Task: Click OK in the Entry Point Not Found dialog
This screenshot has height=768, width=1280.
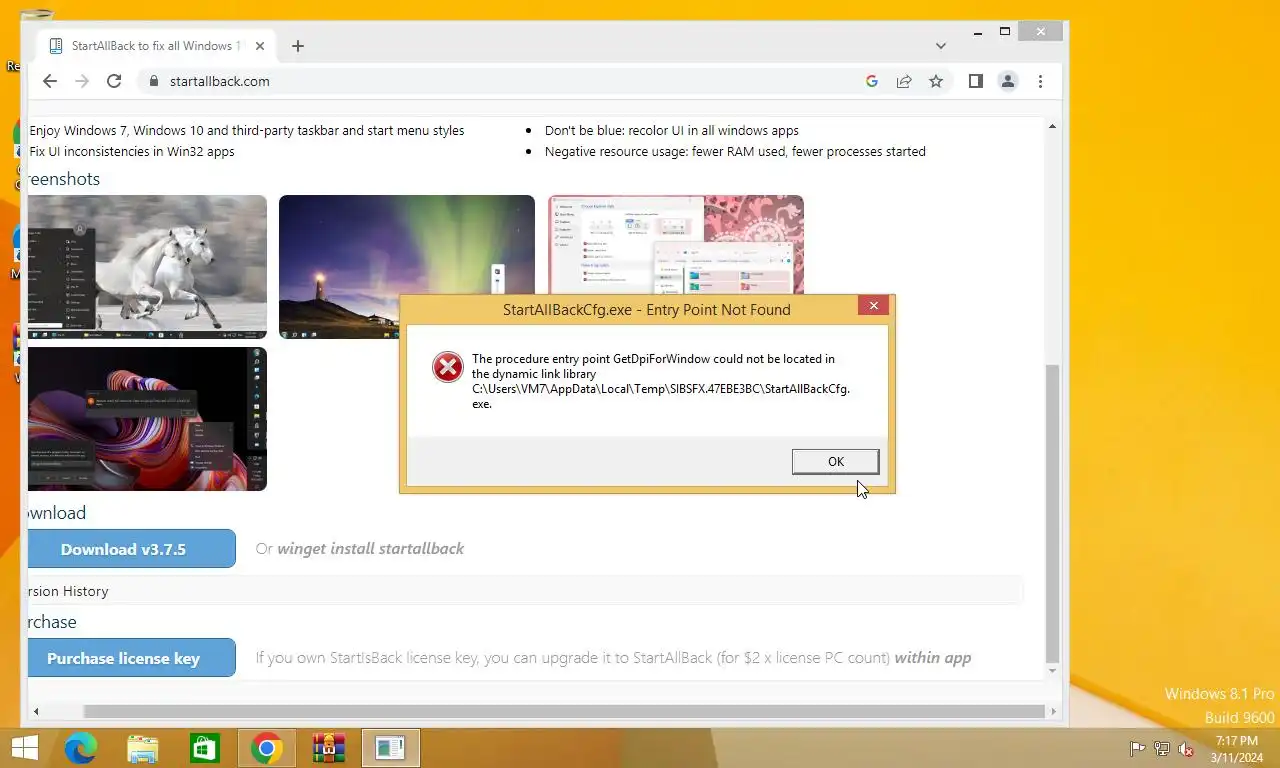Action: coord(835,461)
